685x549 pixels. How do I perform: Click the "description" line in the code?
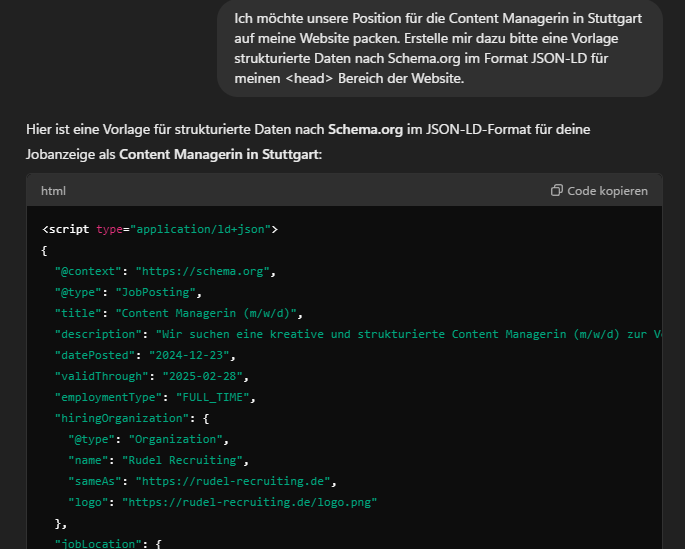point(358,334)
